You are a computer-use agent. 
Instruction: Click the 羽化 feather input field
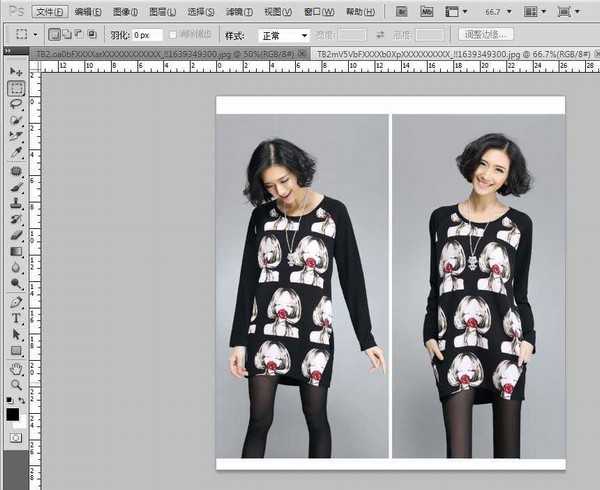point(147,35)
